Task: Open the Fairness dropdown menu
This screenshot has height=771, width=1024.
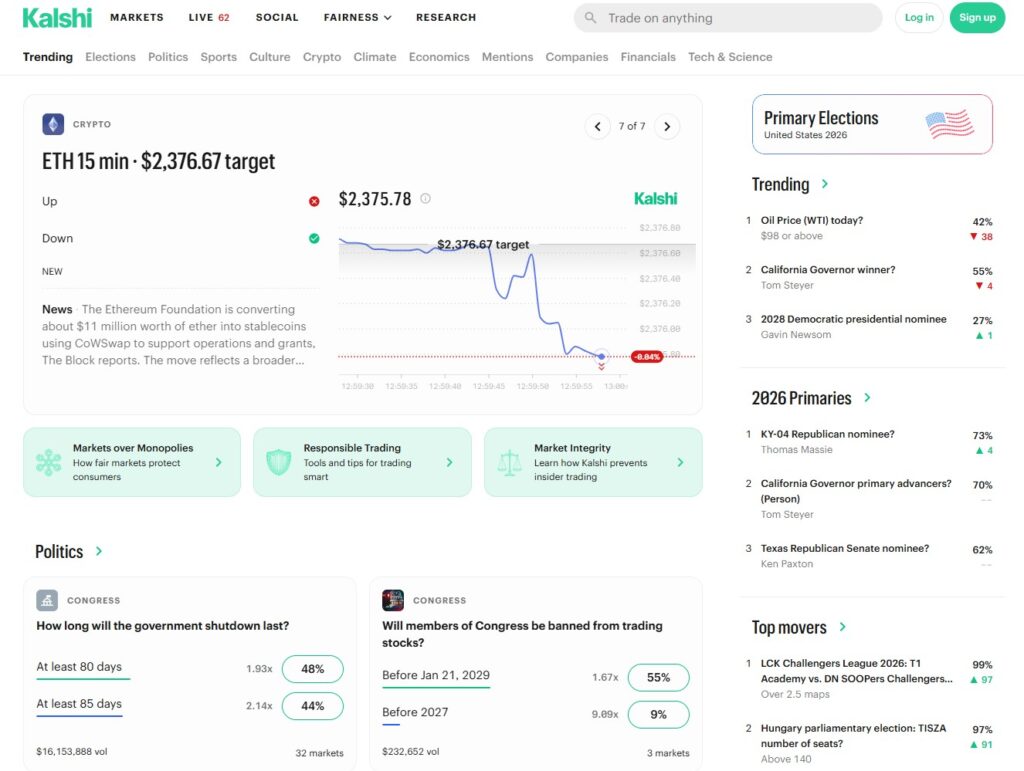Action: click(357, 18)
